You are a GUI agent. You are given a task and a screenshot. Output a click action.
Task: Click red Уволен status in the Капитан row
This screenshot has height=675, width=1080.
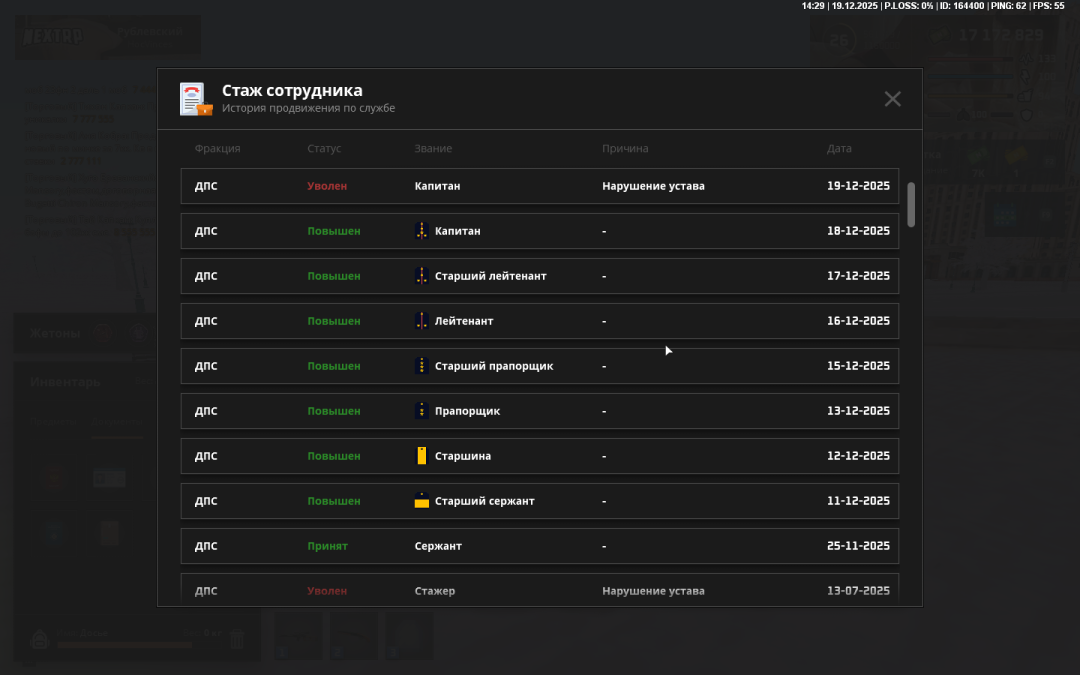(x=327, y=186)
